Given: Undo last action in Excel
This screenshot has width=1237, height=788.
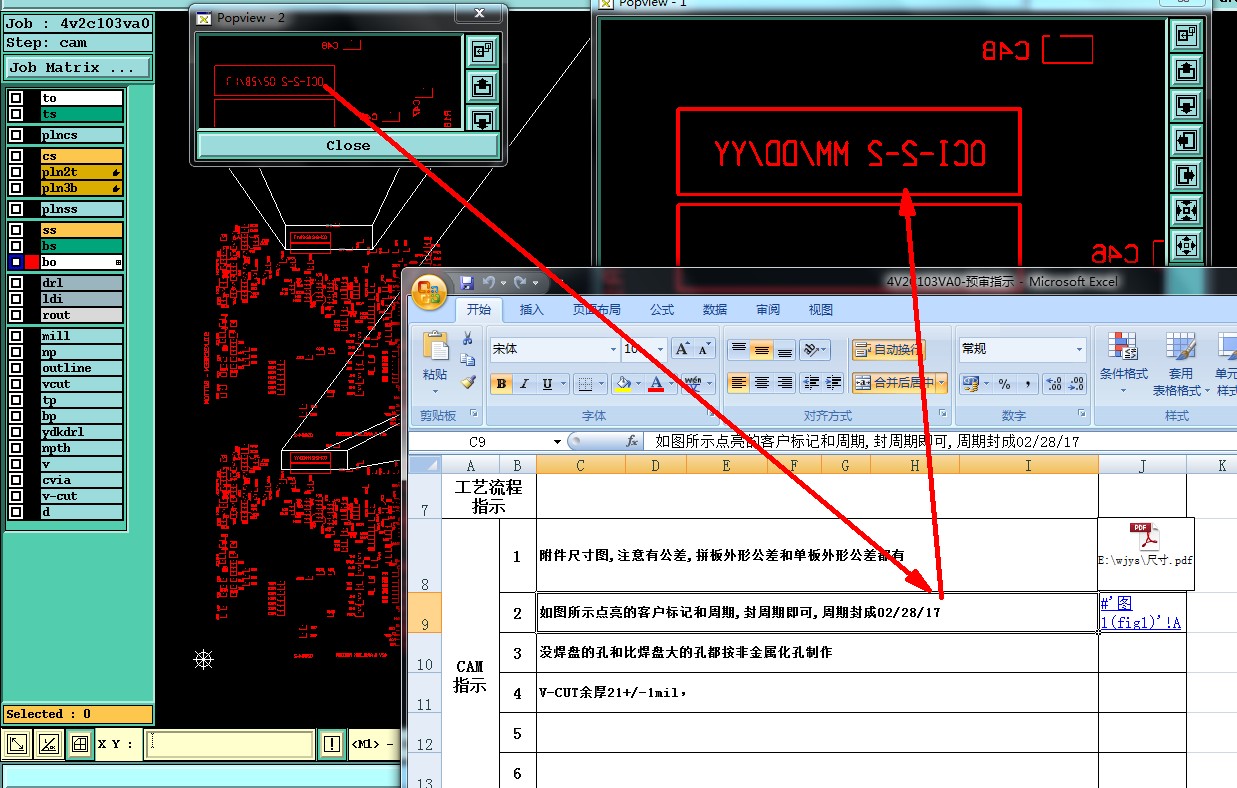Looking at the screenshot, I should (489, 283).
